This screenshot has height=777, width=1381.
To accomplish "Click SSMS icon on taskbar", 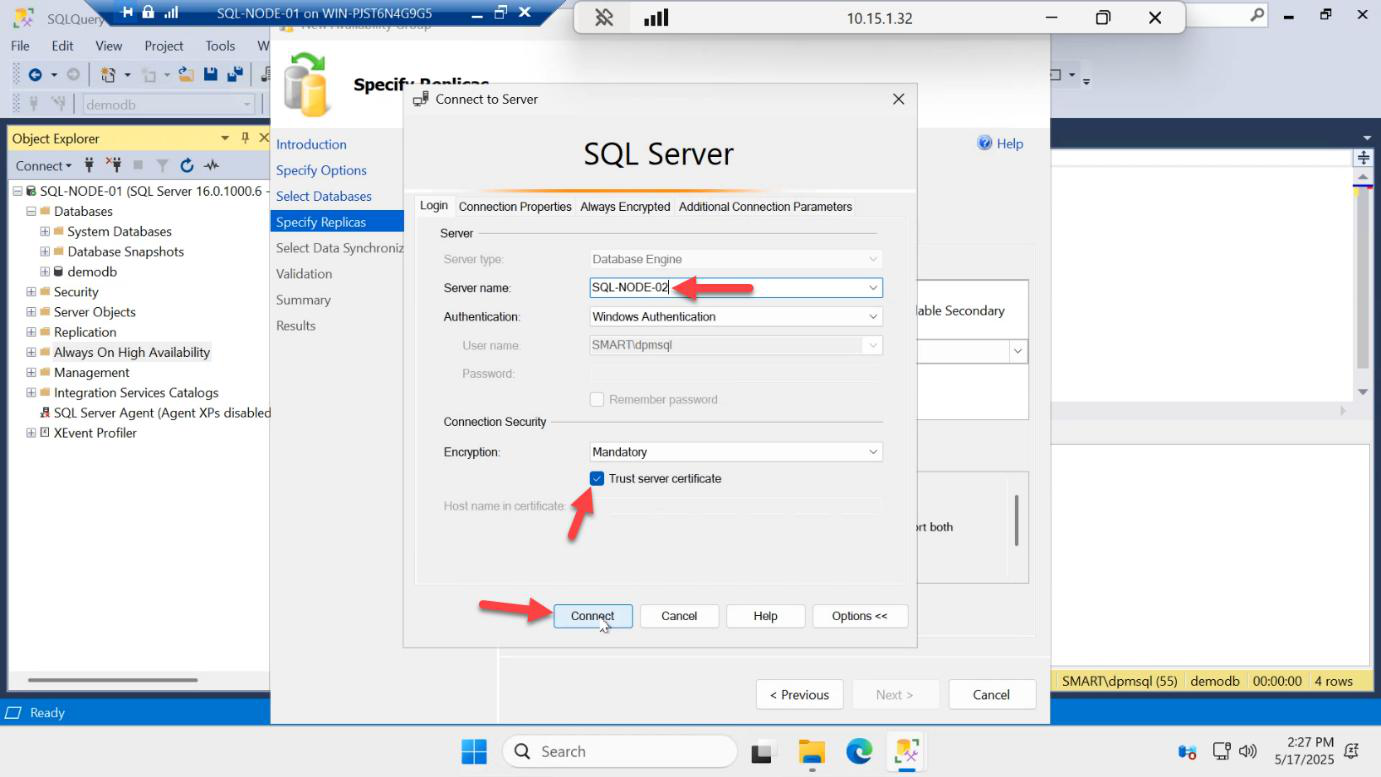I will (x=907, y=751).
